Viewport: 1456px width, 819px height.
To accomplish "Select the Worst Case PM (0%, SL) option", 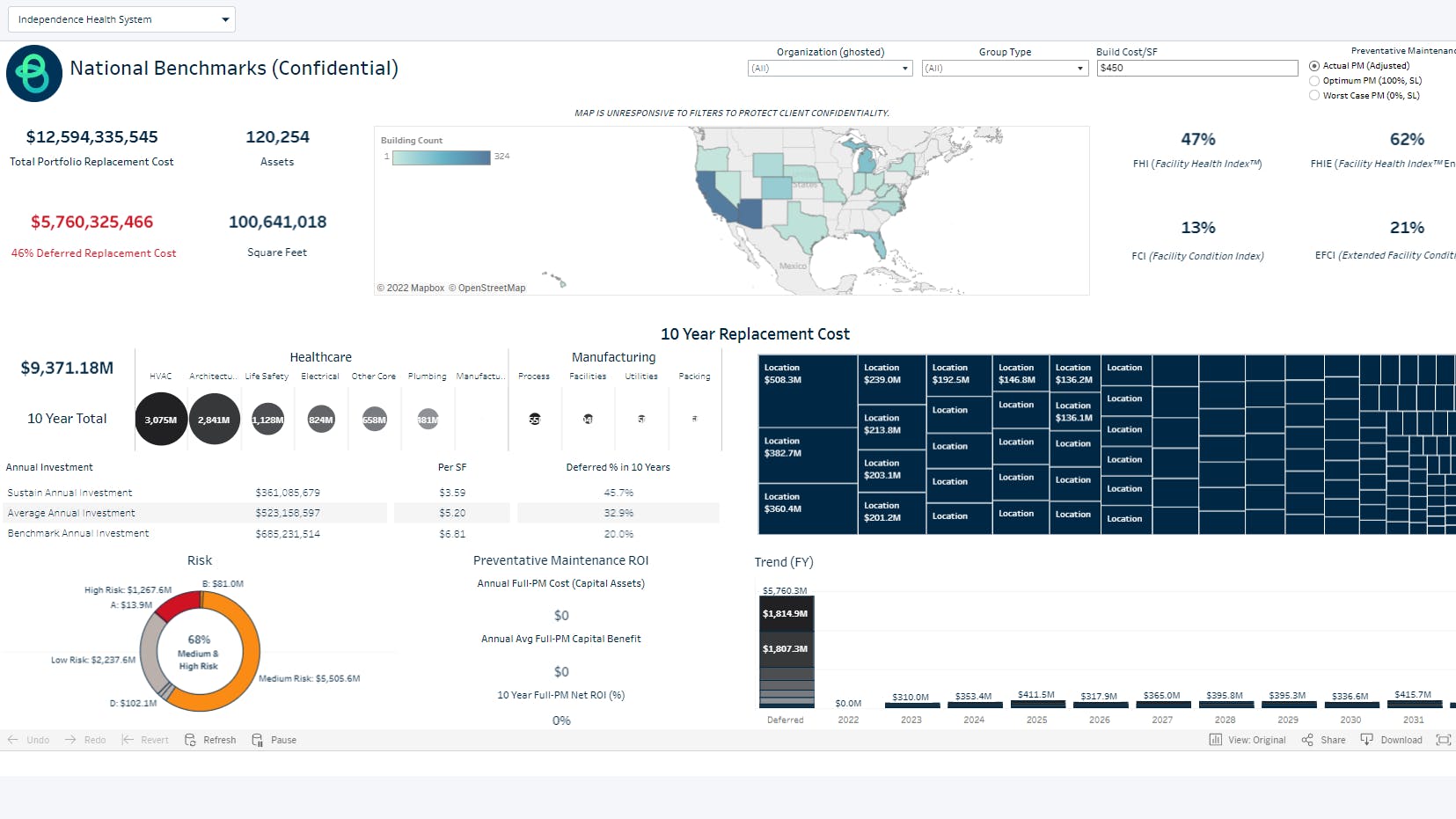I will tap(1314, 95).
